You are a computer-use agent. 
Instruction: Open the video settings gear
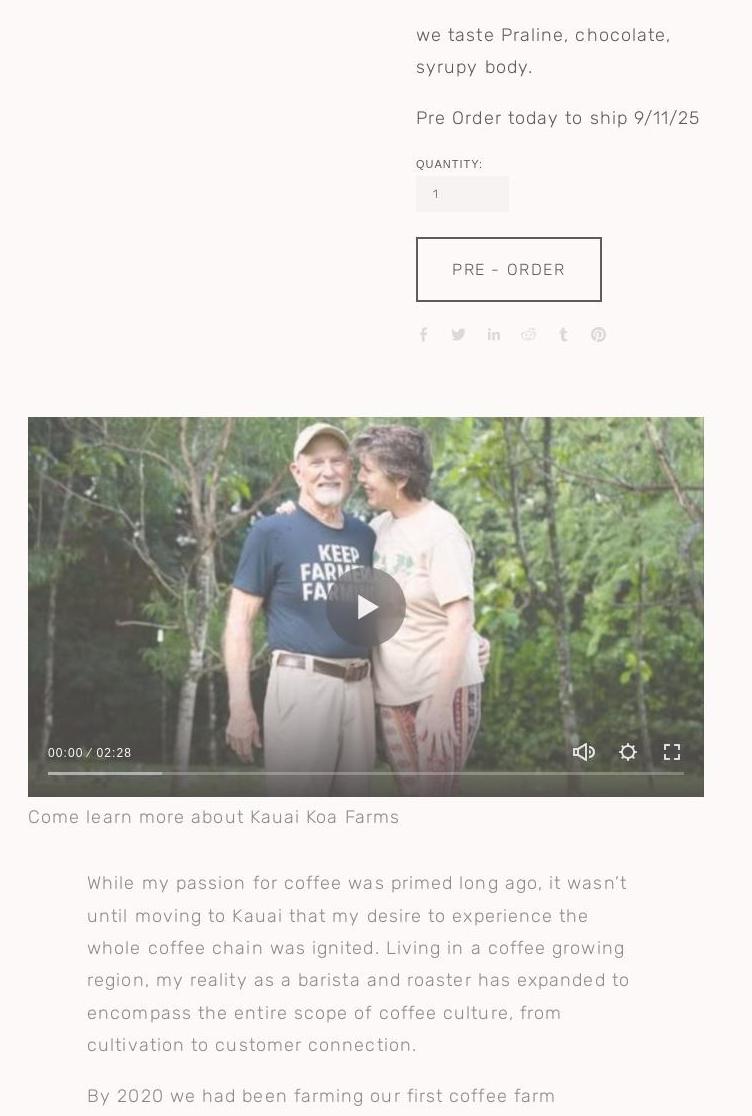[x=627, y=752]
